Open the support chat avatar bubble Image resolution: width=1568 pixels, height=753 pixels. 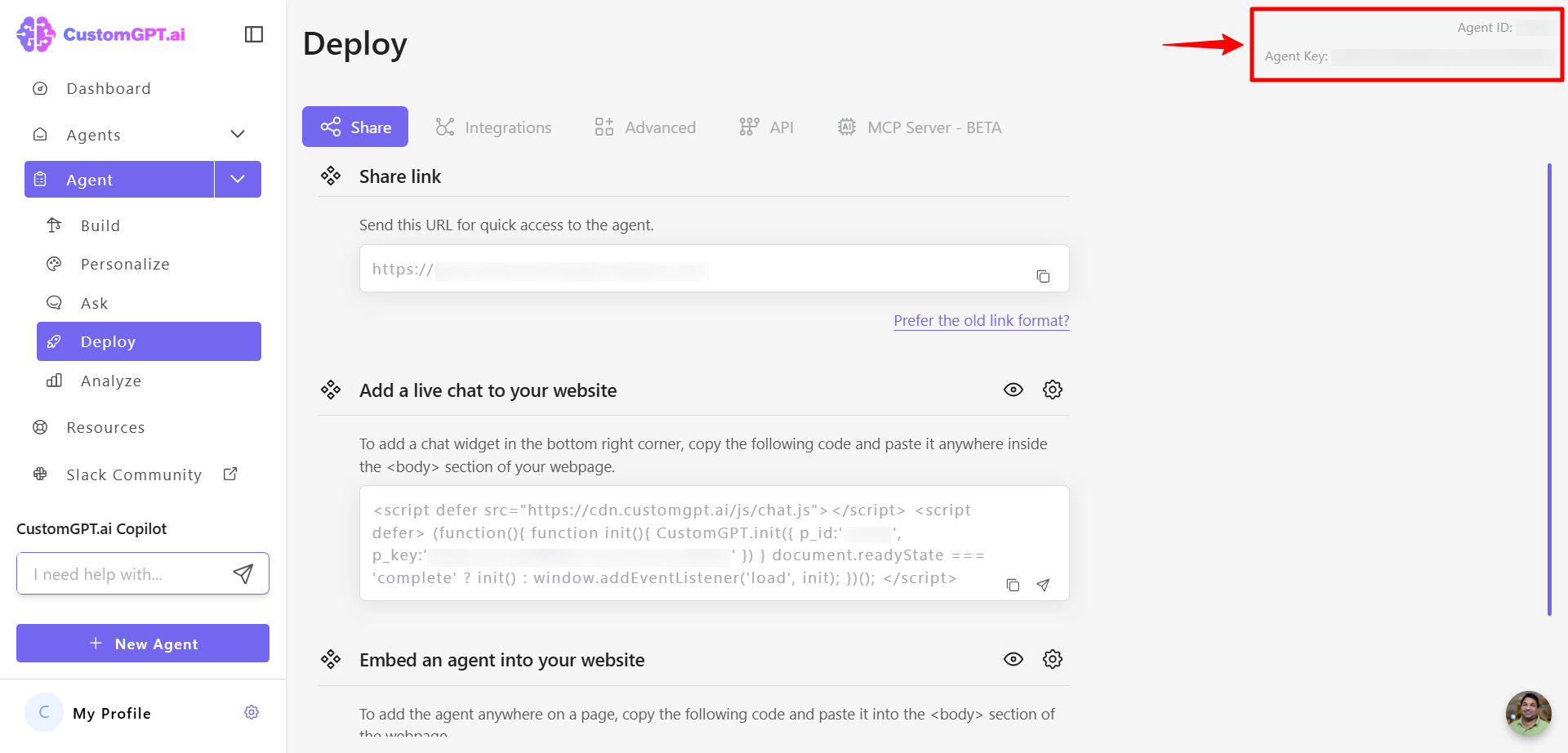click(1528, 713)
